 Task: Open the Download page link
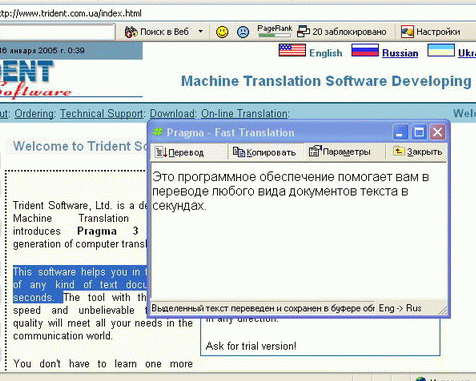172,114
